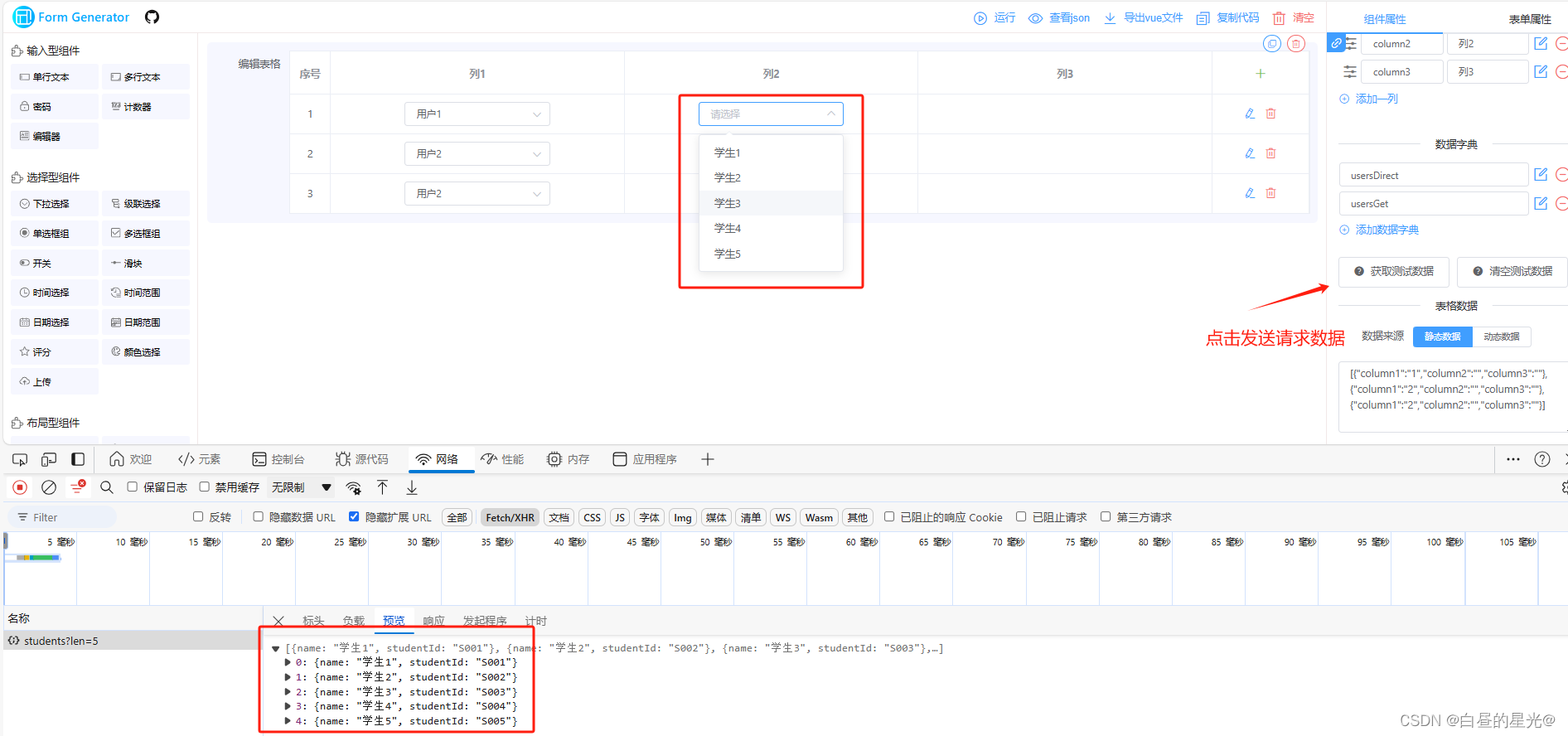
Task: Add 评分 rating component from sidebar
Action: (54, 352)
